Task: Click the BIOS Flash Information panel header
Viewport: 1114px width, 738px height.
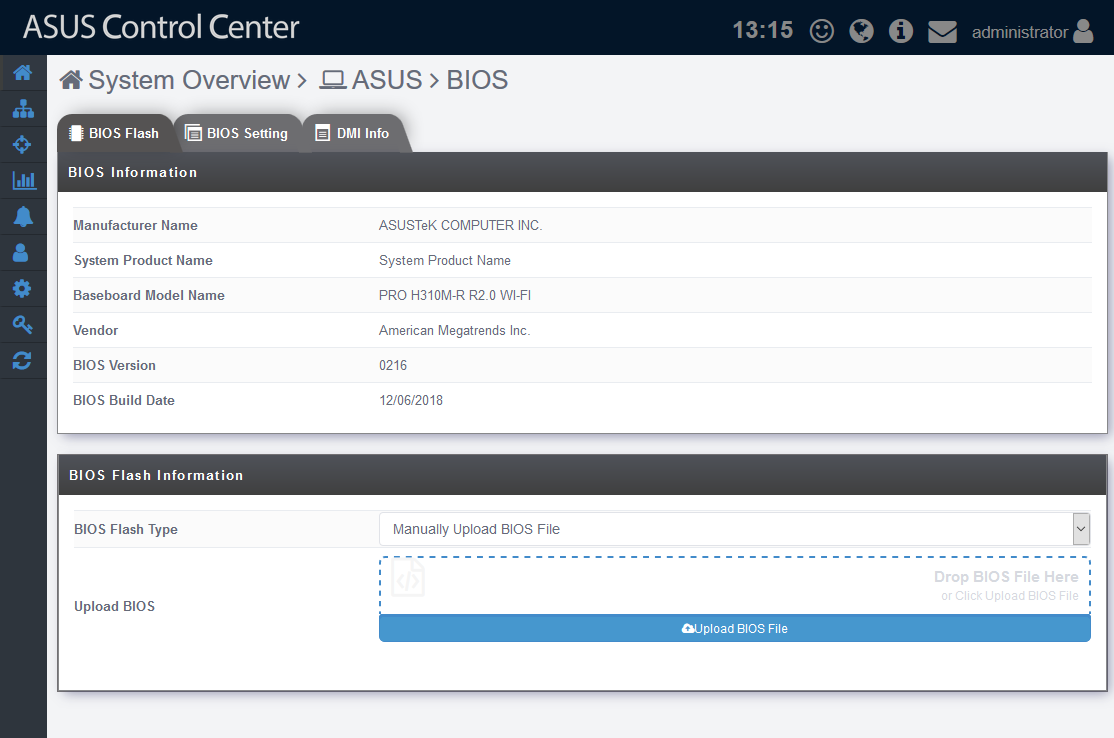Action: [582, 475]
